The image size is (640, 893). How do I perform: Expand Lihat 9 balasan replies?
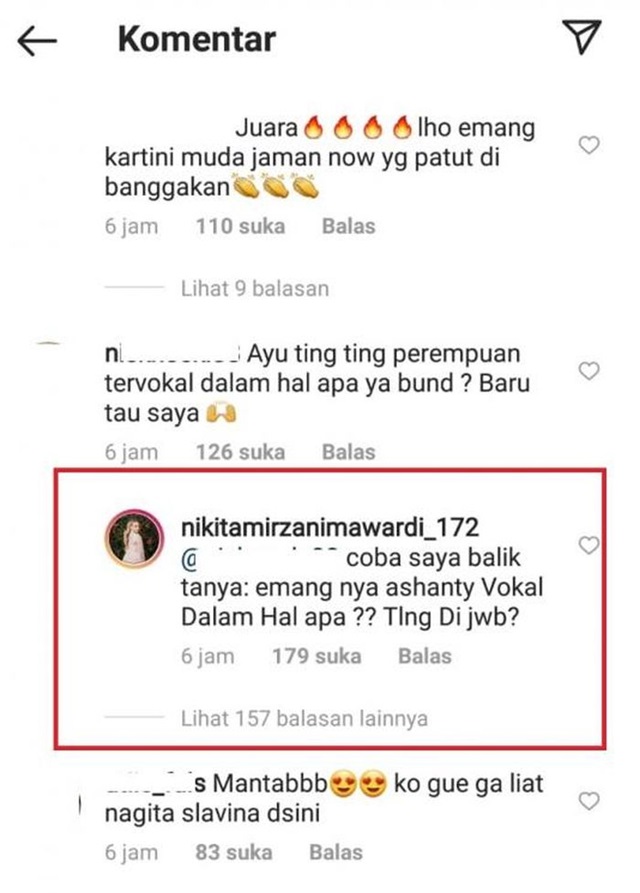[x=255, y=289]
